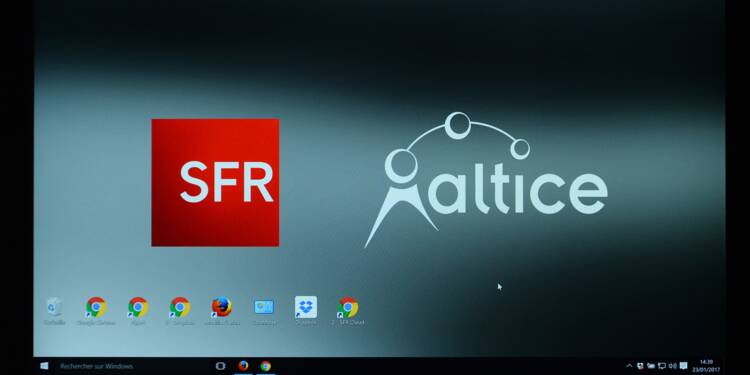This screenshot has height=375, width=750.
Task: Switch to Firefox in the taskbar
Action: coord(243,366)
